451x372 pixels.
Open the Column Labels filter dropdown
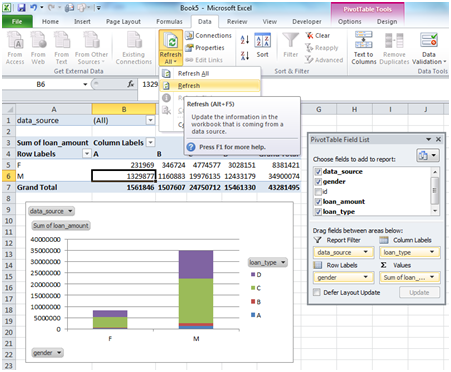click(x=151, y=143)
